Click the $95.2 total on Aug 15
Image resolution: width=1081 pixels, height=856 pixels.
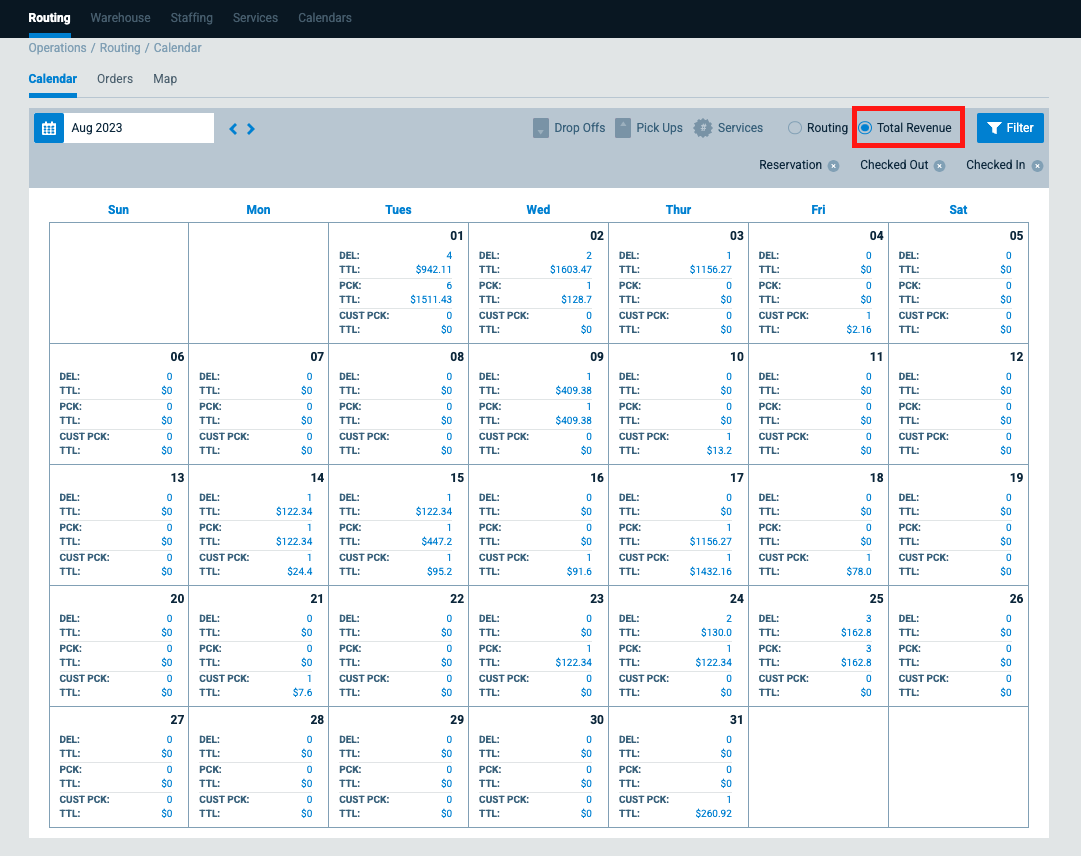pos(440,572)
